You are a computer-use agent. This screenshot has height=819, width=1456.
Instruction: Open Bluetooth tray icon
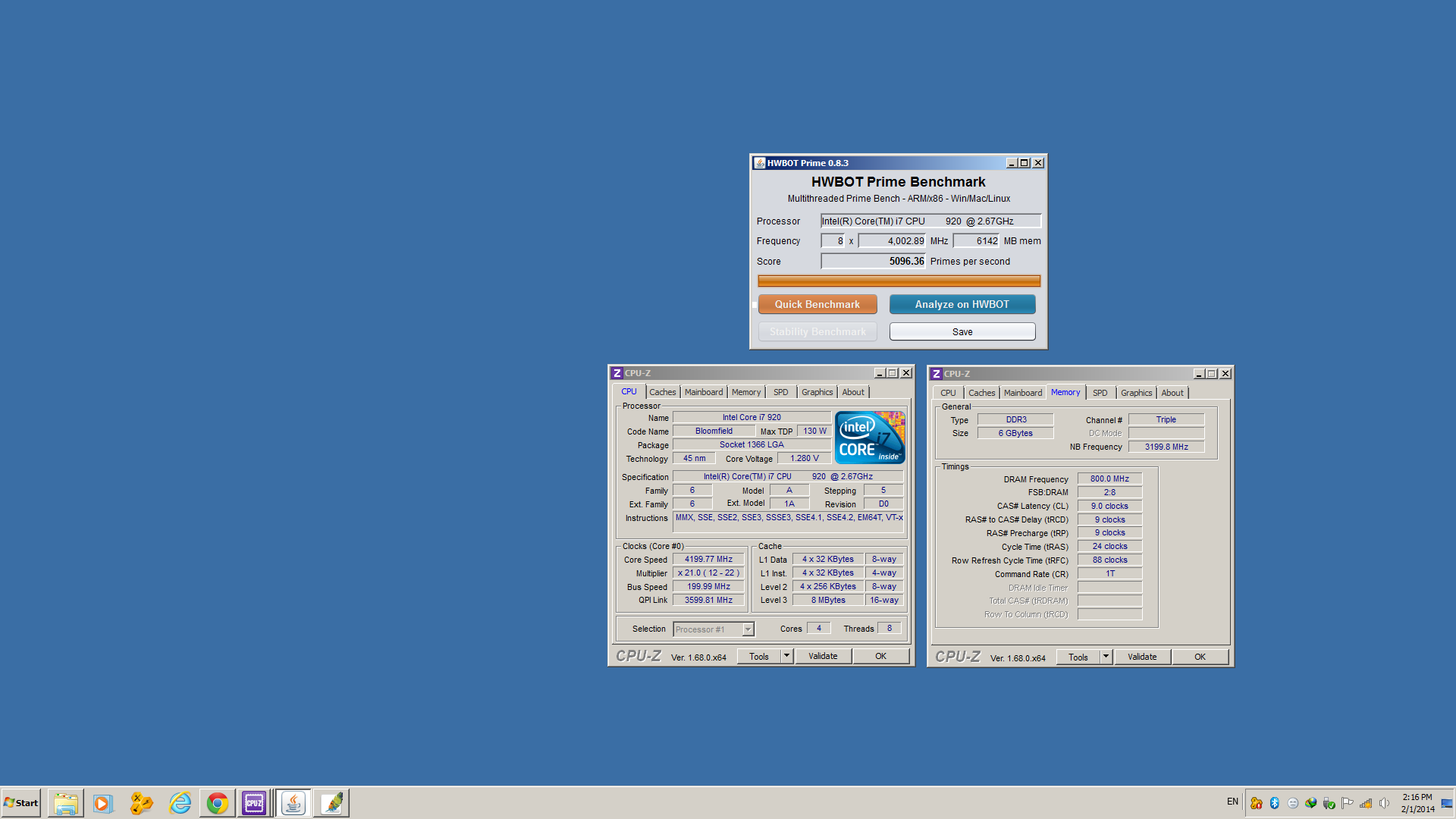pyautogui.click(x=1275, y=803)
